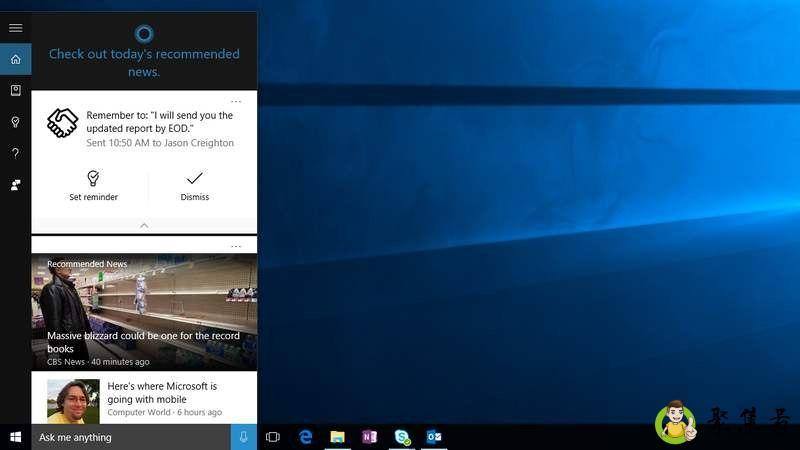Screen dimensions: 800x450
Task: Click the Computer World article thumbnail
Action: [x=73, y=400]
